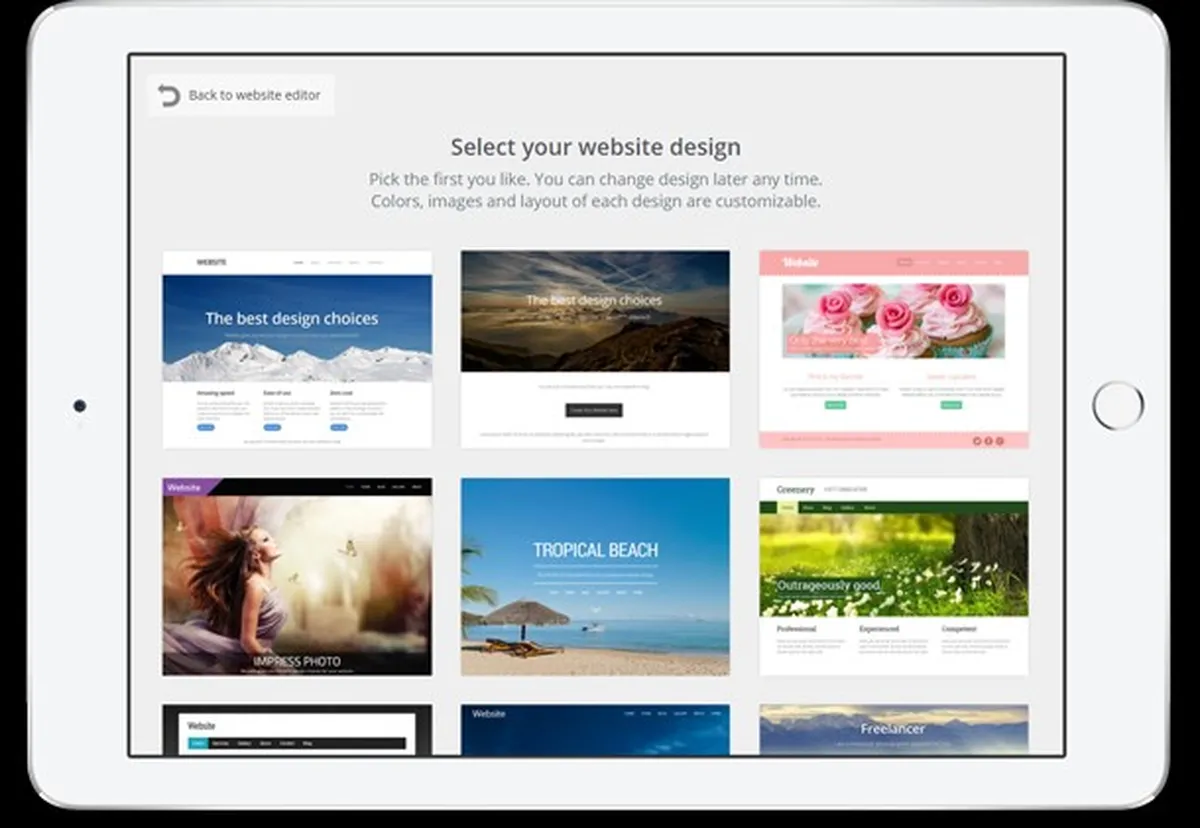The height and width of the screenshot is (828, 1200).
Task: Click the 'Select your website design' heading
Action: [596, 147]
